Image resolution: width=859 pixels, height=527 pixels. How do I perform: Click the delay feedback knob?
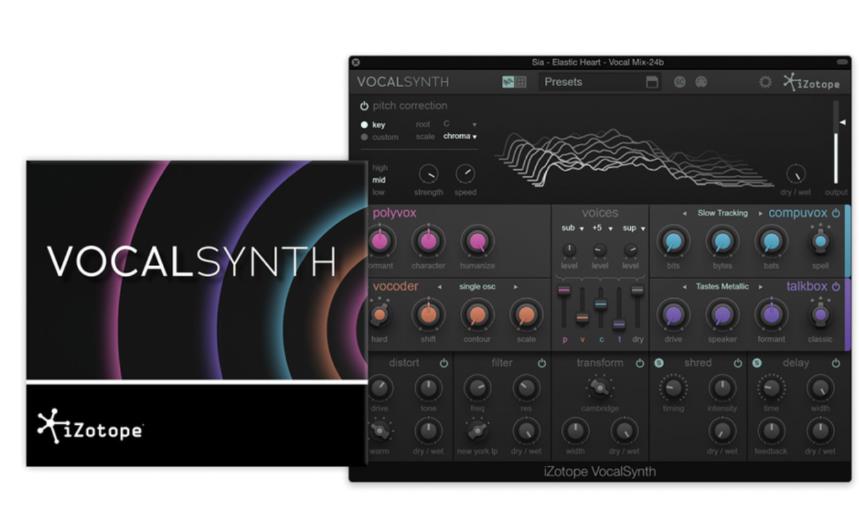(x=771, y=431)
